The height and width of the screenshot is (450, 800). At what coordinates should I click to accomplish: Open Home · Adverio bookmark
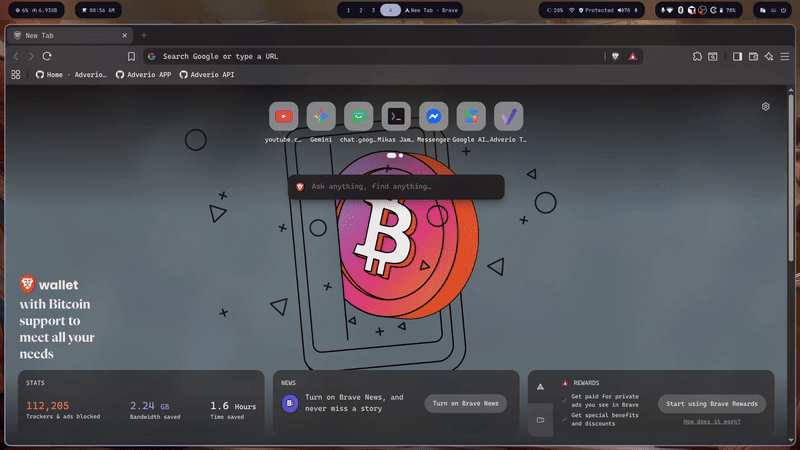tap(71, 74)
